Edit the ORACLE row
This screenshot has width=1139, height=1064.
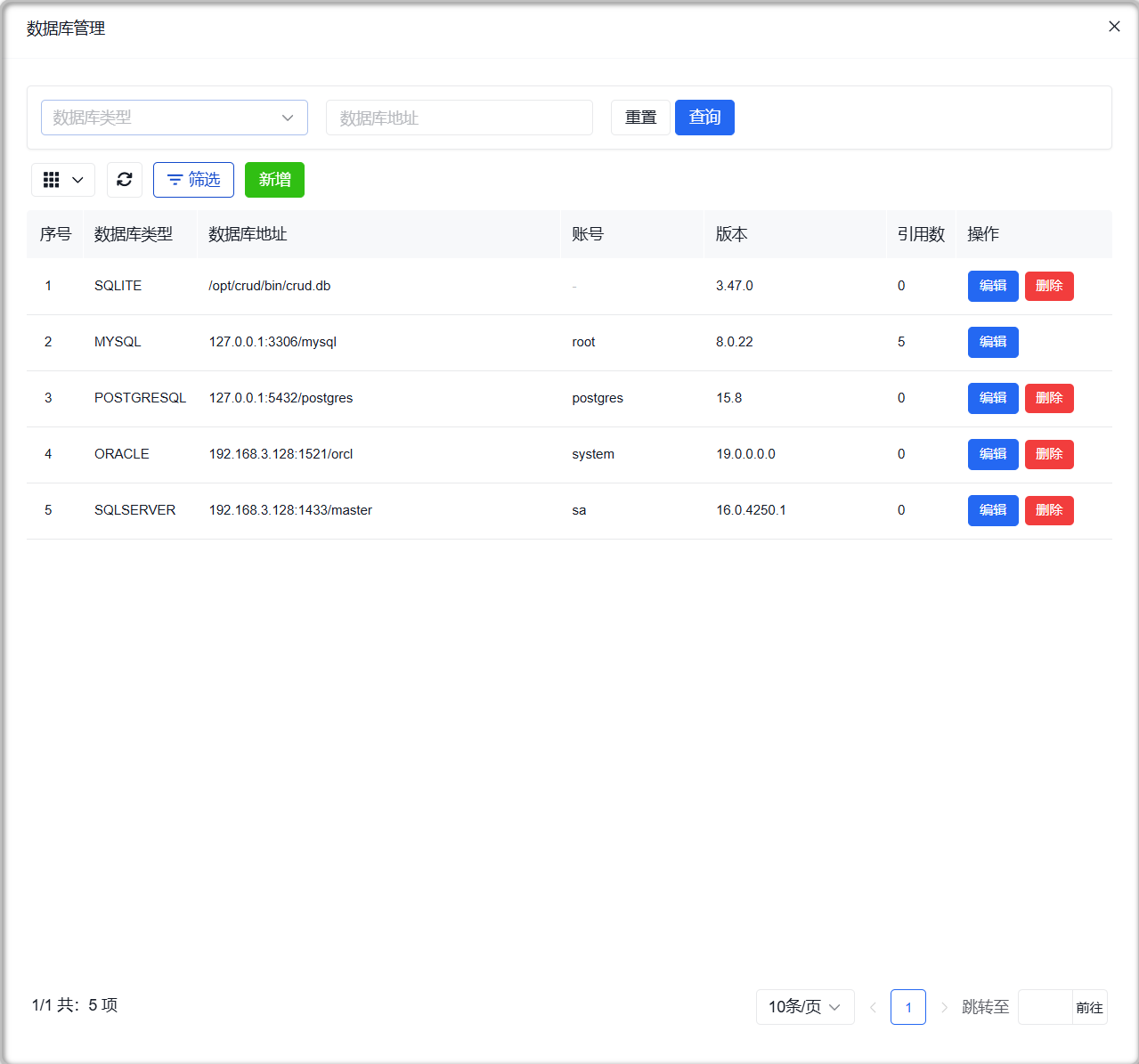click(993, 454)
